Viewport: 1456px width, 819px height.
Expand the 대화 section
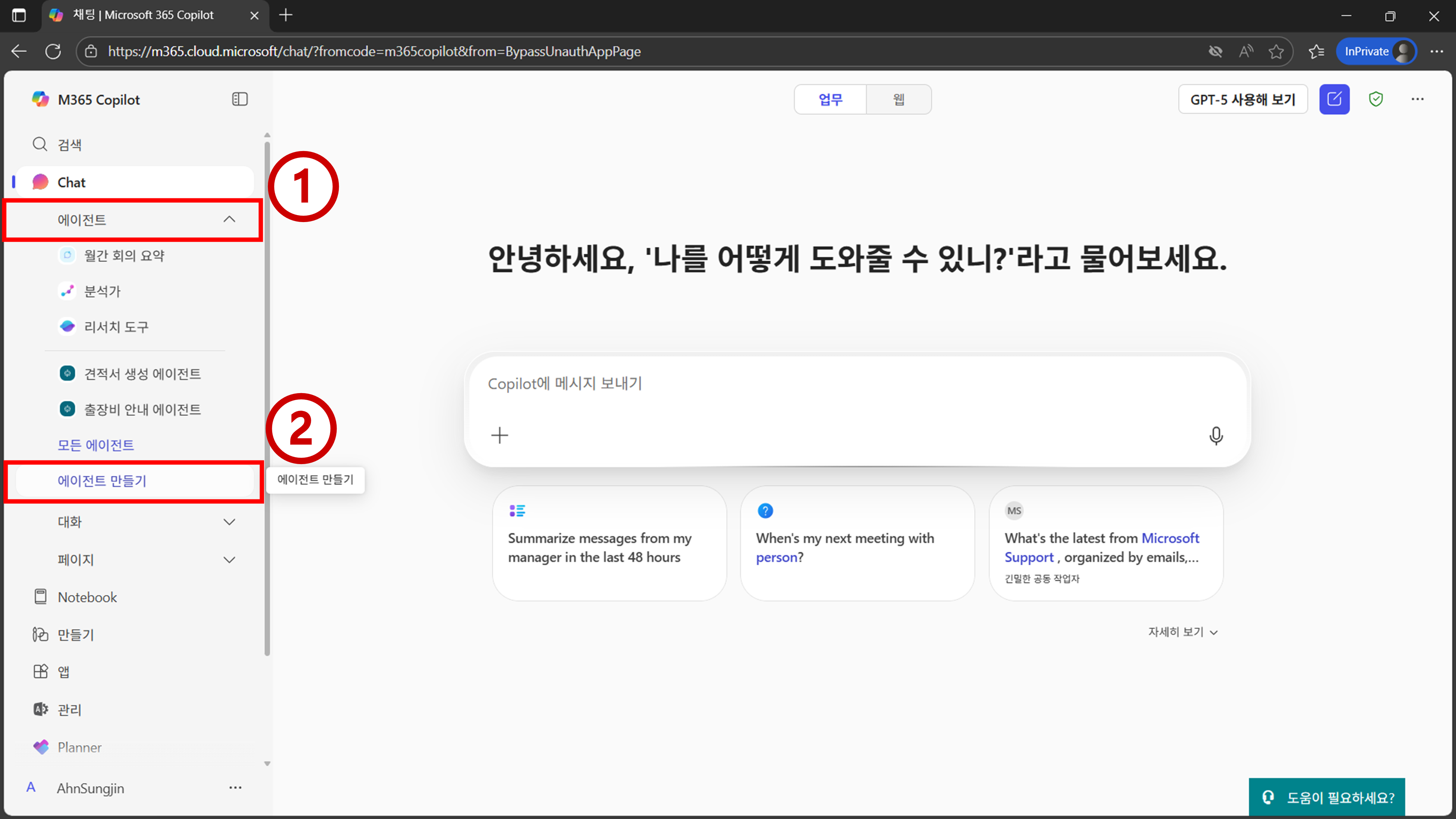[229, 522]
